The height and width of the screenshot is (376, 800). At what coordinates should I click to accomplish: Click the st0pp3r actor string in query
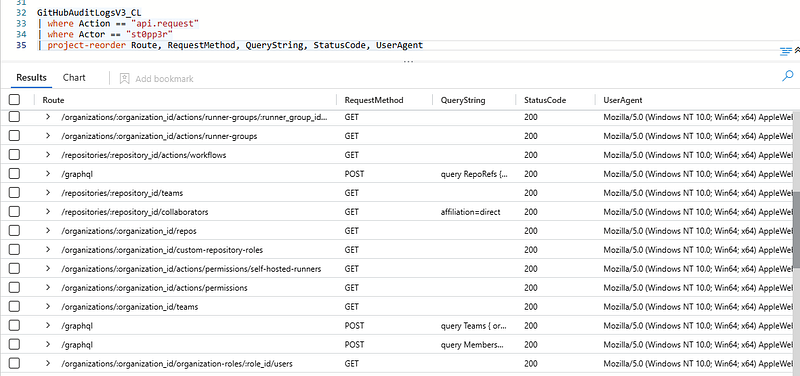tap(149, 35)
